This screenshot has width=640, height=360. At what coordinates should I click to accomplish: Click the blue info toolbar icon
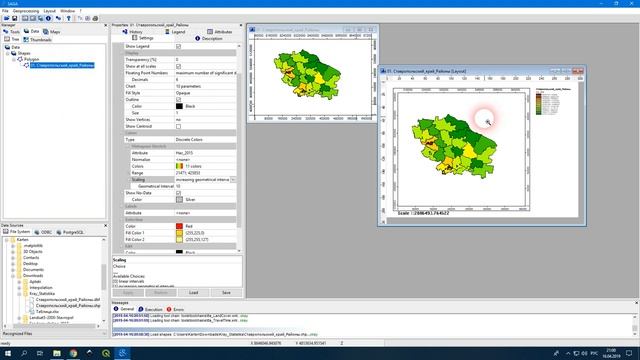48,18
